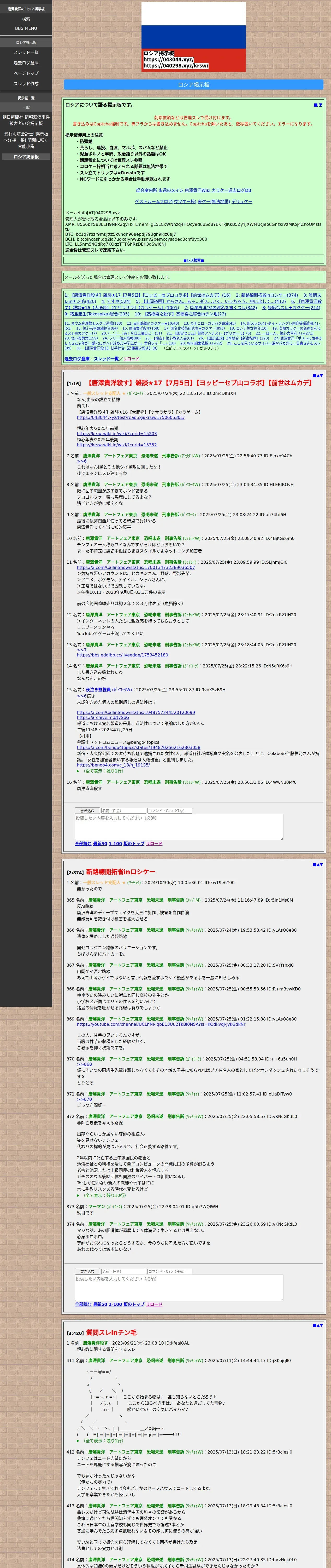The height and width of the screenshot is (1568, 331).
Task: Open the 雑談★17 thread title
Action: click(x=200, y=383)
